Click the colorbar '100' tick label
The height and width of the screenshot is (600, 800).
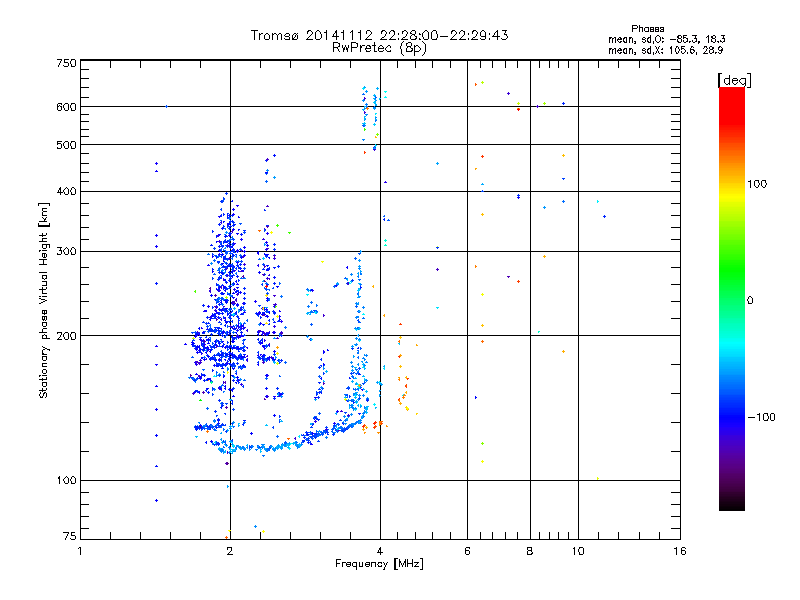[757, 184]
